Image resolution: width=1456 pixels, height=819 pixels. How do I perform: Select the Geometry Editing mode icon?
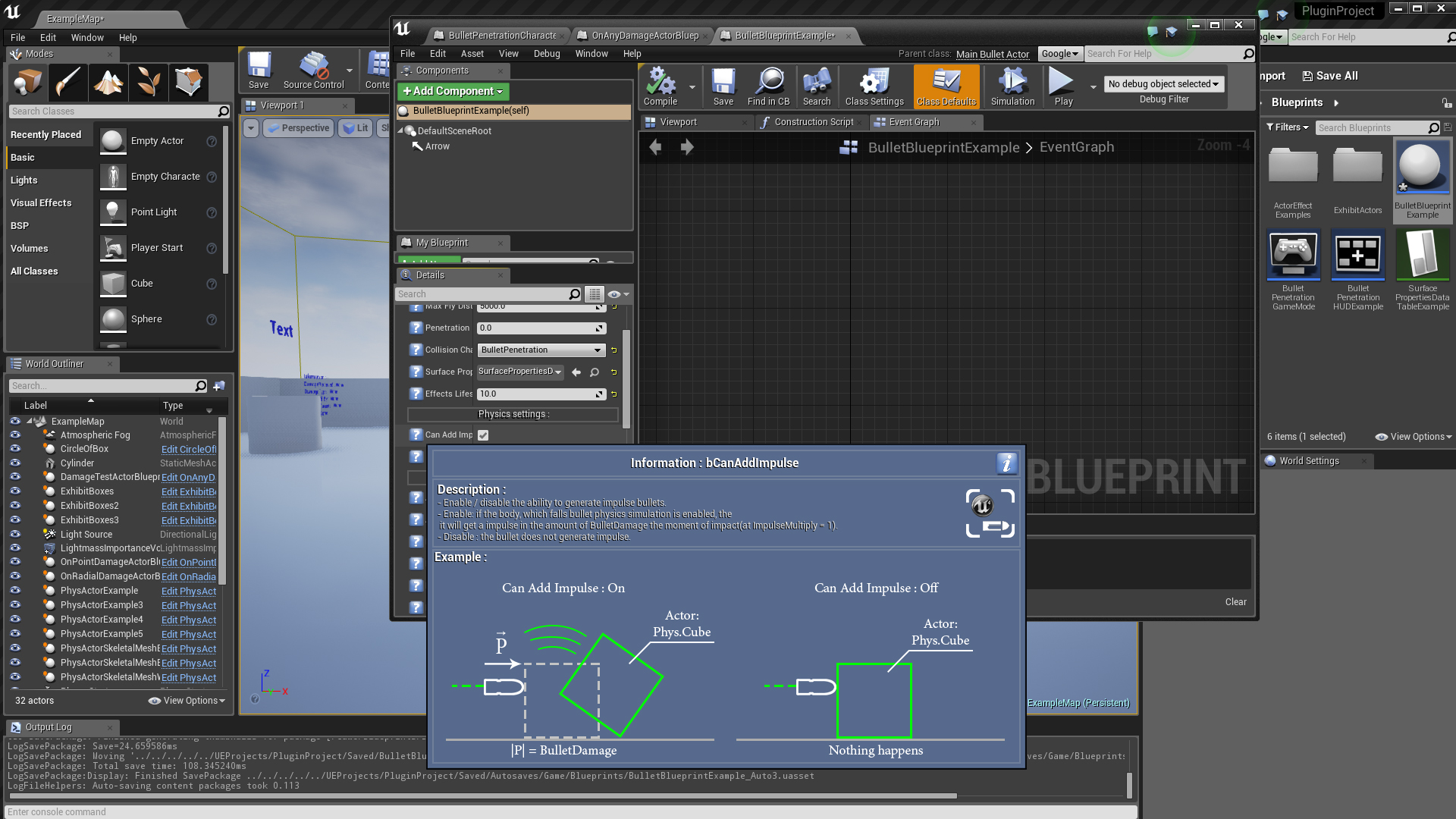pyautogui.click(x=189, y=82)
